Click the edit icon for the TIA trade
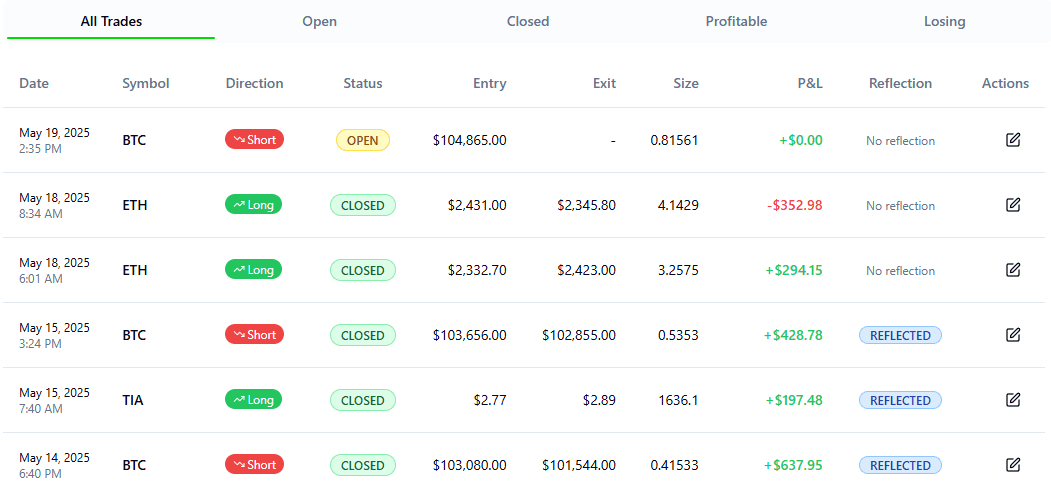The height and width of the screenshot is (499, 1051). [1013, 400]
